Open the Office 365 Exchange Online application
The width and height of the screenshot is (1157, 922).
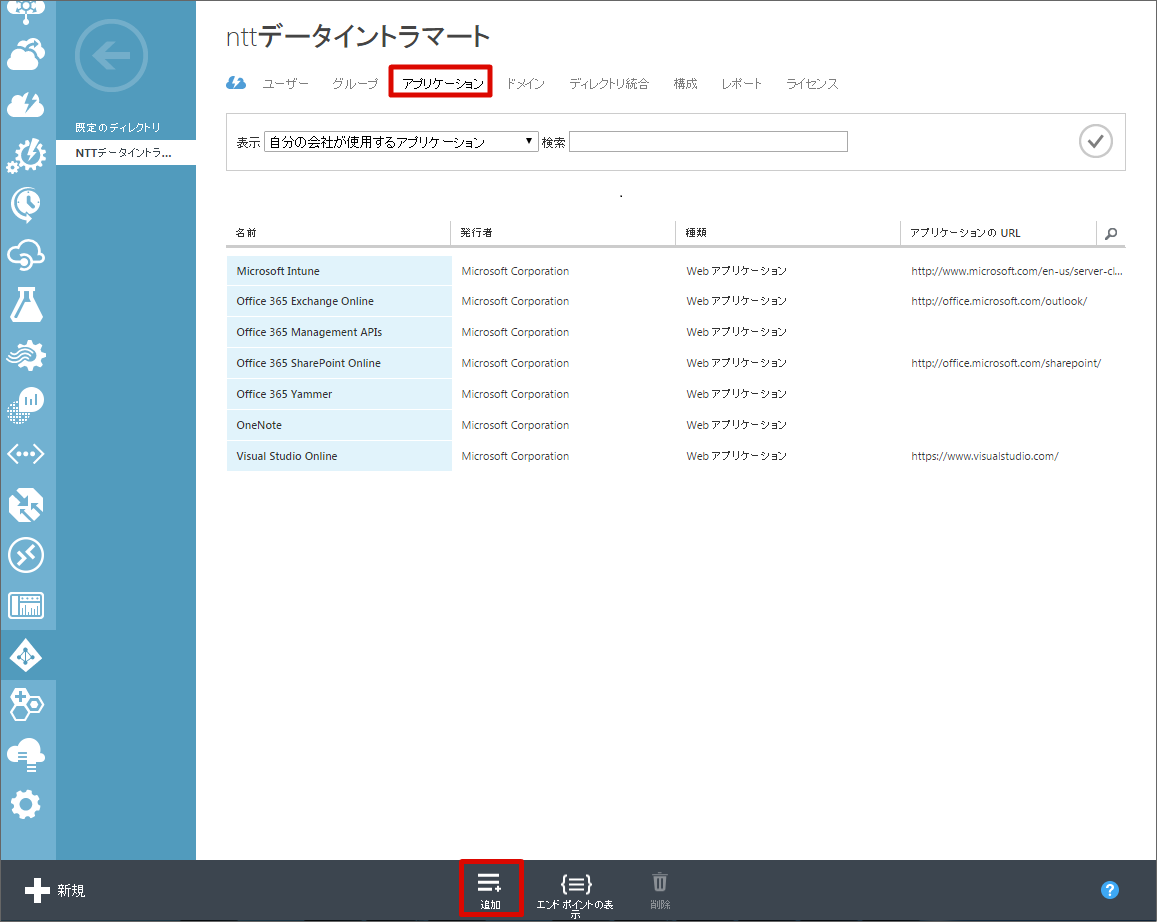[339, 301]
